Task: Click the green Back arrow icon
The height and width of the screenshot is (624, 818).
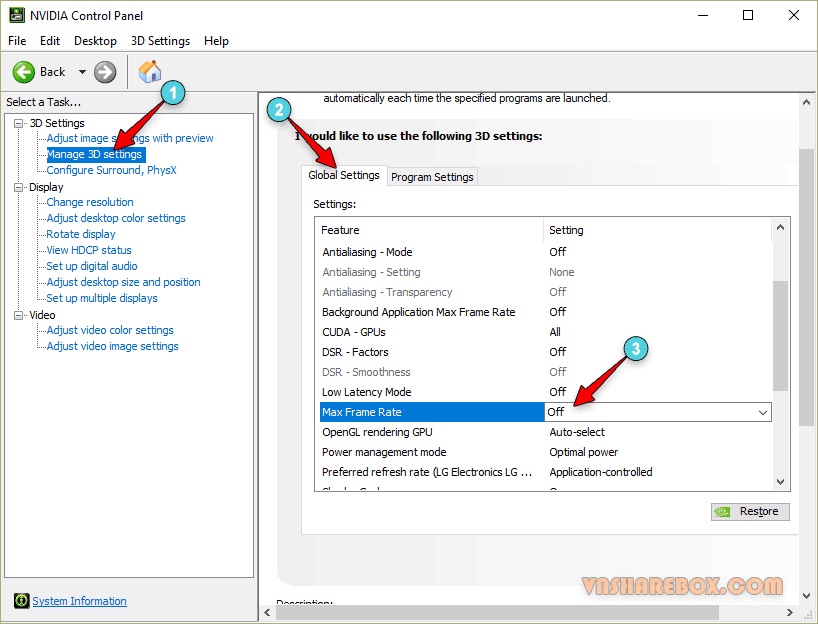Action: [24, 72]
